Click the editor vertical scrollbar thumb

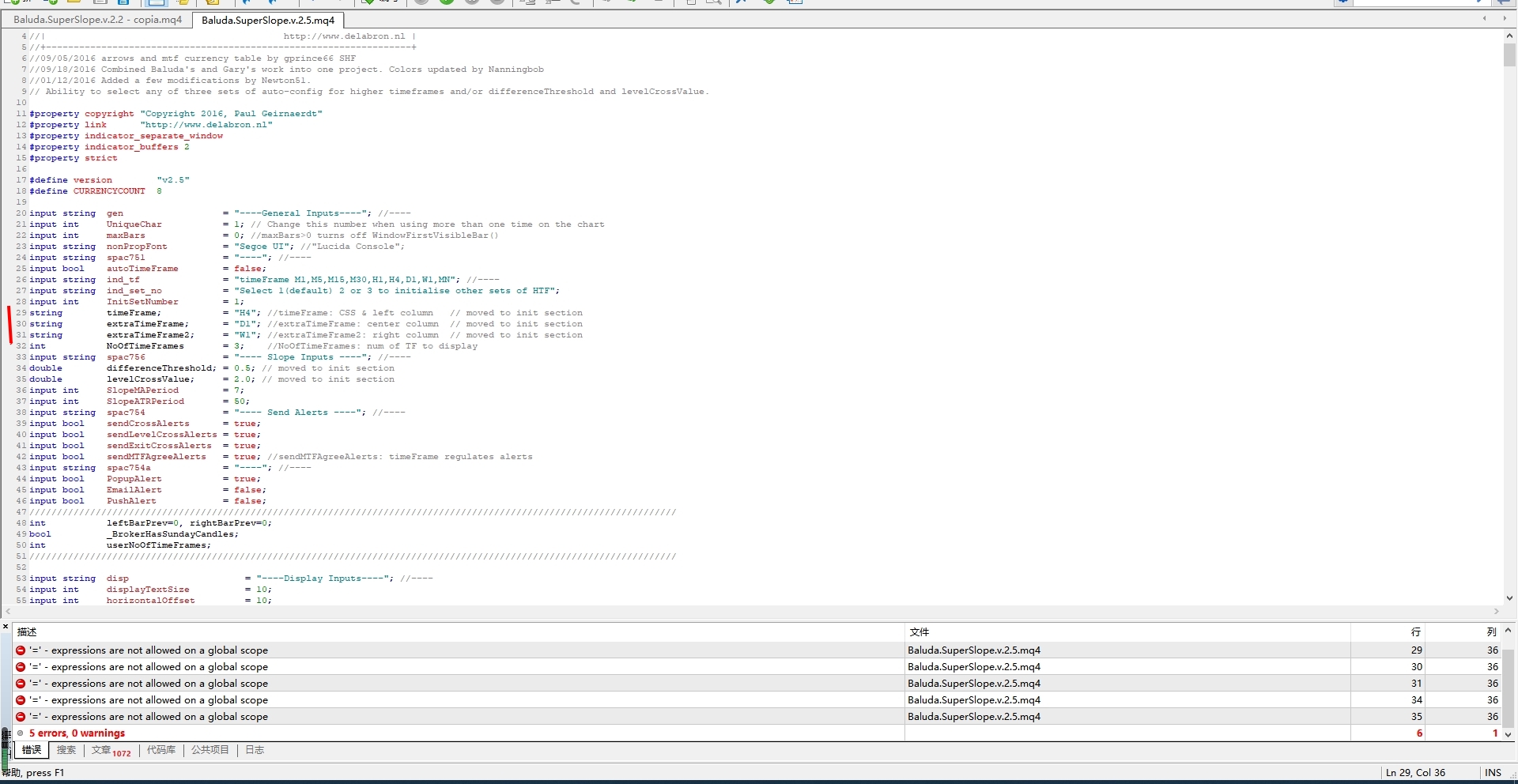(1509, 55)
